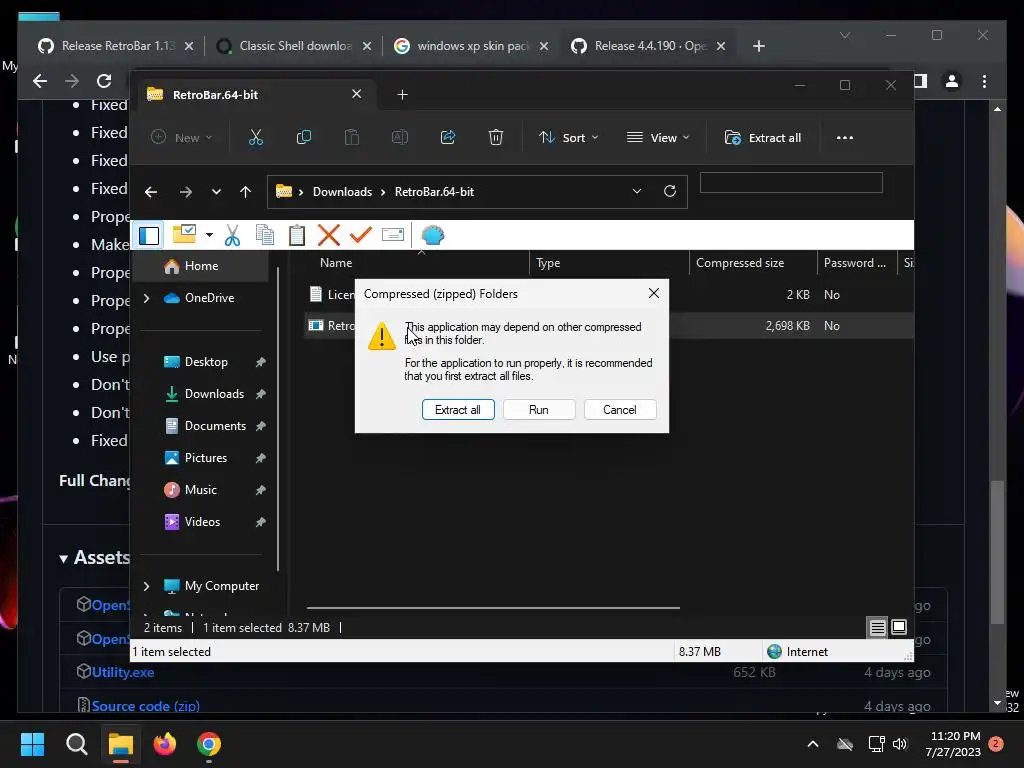
Task: Collapse the Assets section on GitHub page
Action: tap(63, 558)
